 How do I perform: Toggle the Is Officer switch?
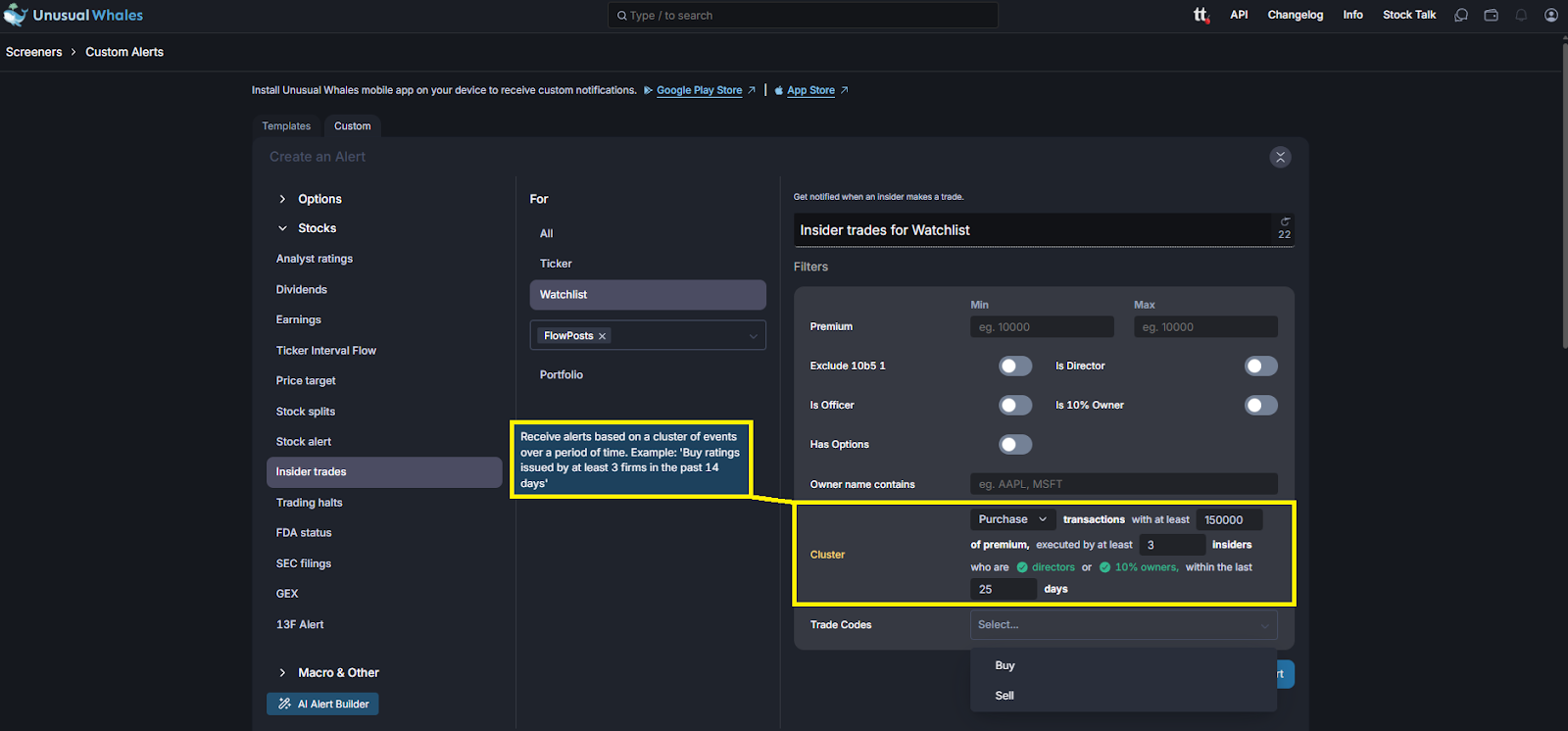tap(1015, 405)
